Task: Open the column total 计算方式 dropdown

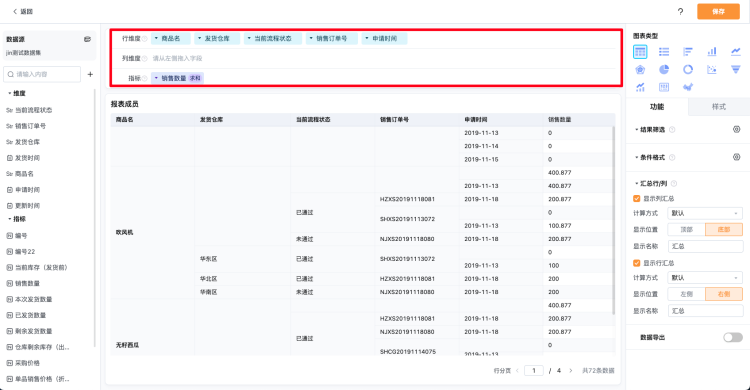Action: pyautogui.click(x=705, y=213)
